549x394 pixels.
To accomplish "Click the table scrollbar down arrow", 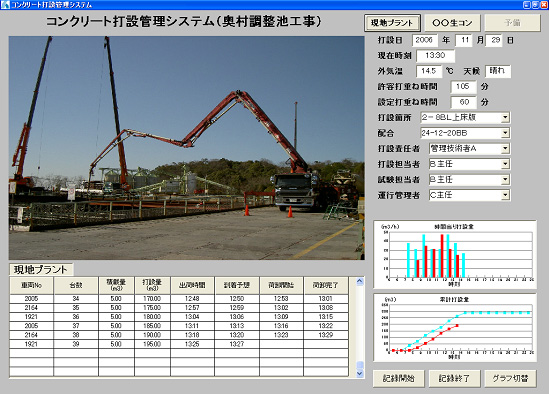I will [x=360, y=373].
